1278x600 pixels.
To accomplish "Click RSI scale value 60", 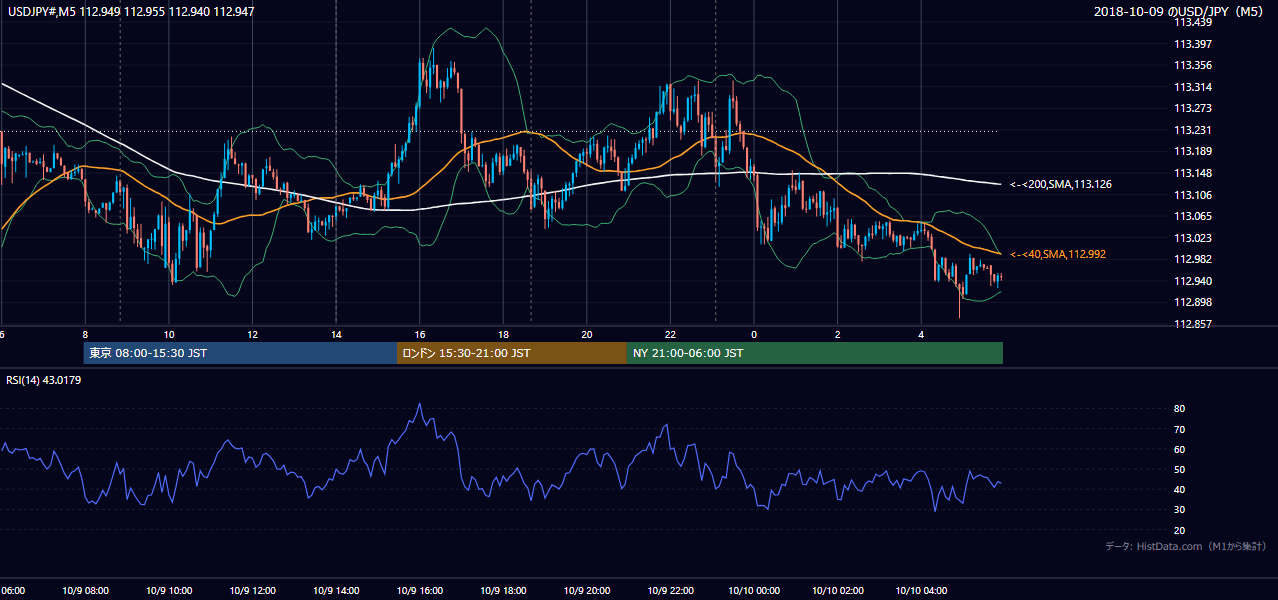I will click(1179, 449).
